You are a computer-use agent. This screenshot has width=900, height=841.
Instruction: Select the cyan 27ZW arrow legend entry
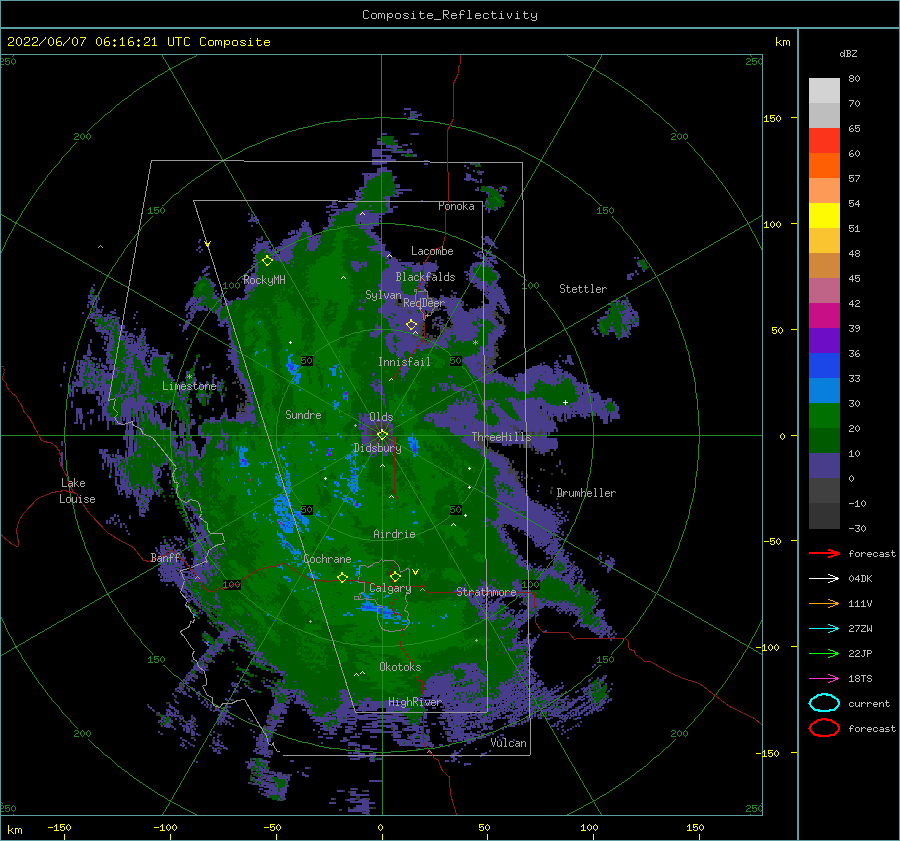pos(824,629)
